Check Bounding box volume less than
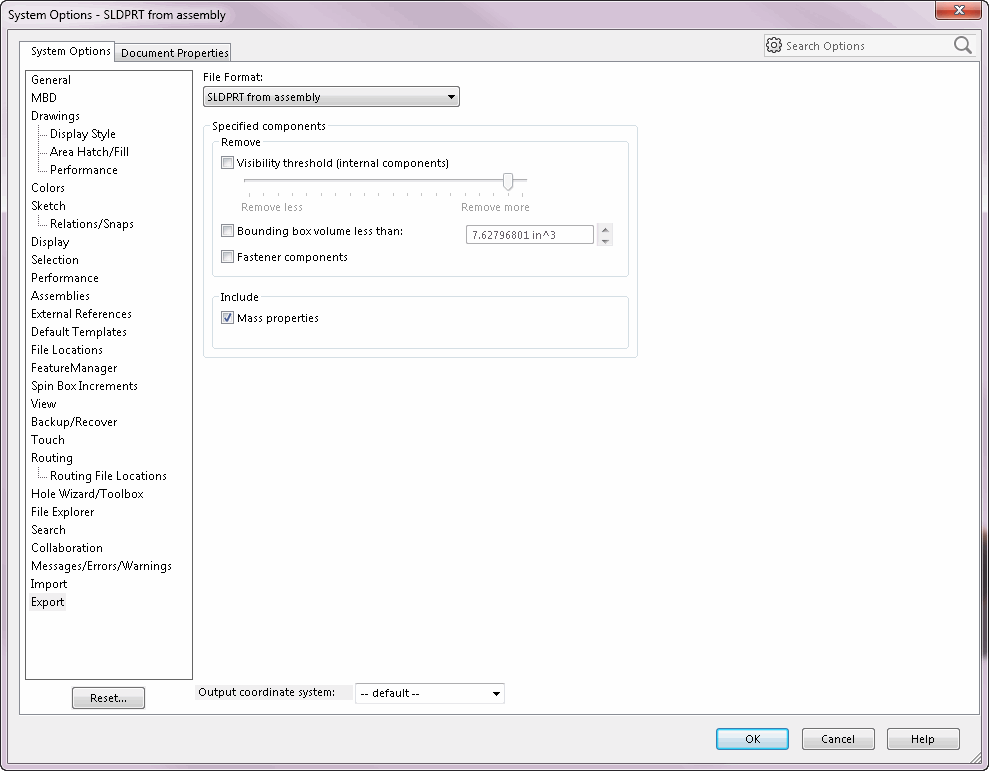The width and height of the screenshot is (989, 771). (x=228, y=231)
